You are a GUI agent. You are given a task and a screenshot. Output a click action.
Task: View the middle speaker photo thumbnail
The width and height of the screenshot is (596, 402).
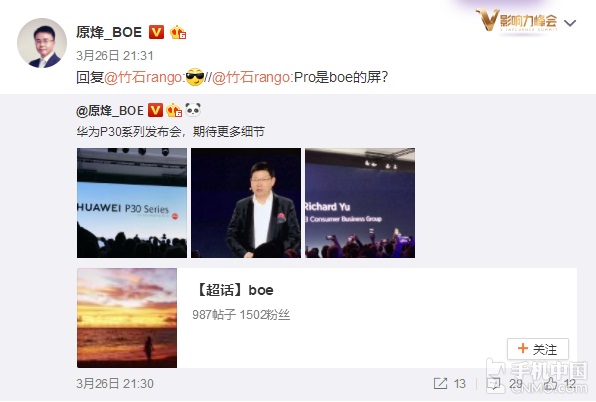tap(246, 203)
